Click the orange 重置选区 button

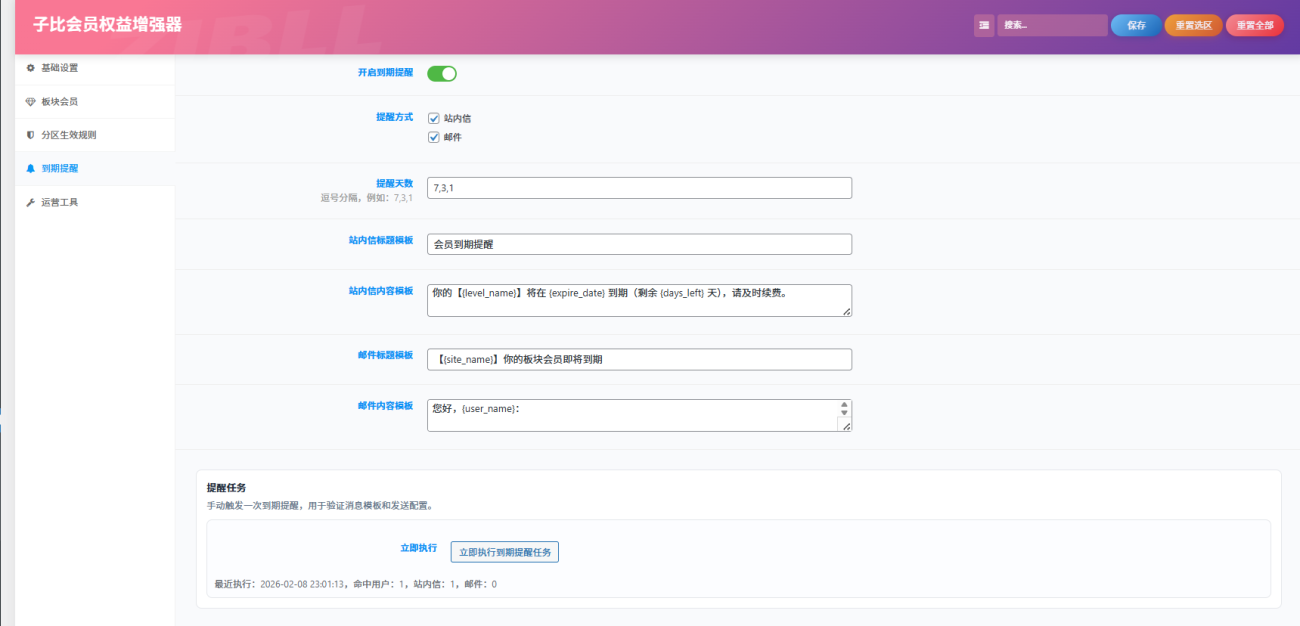[1193, 25]
